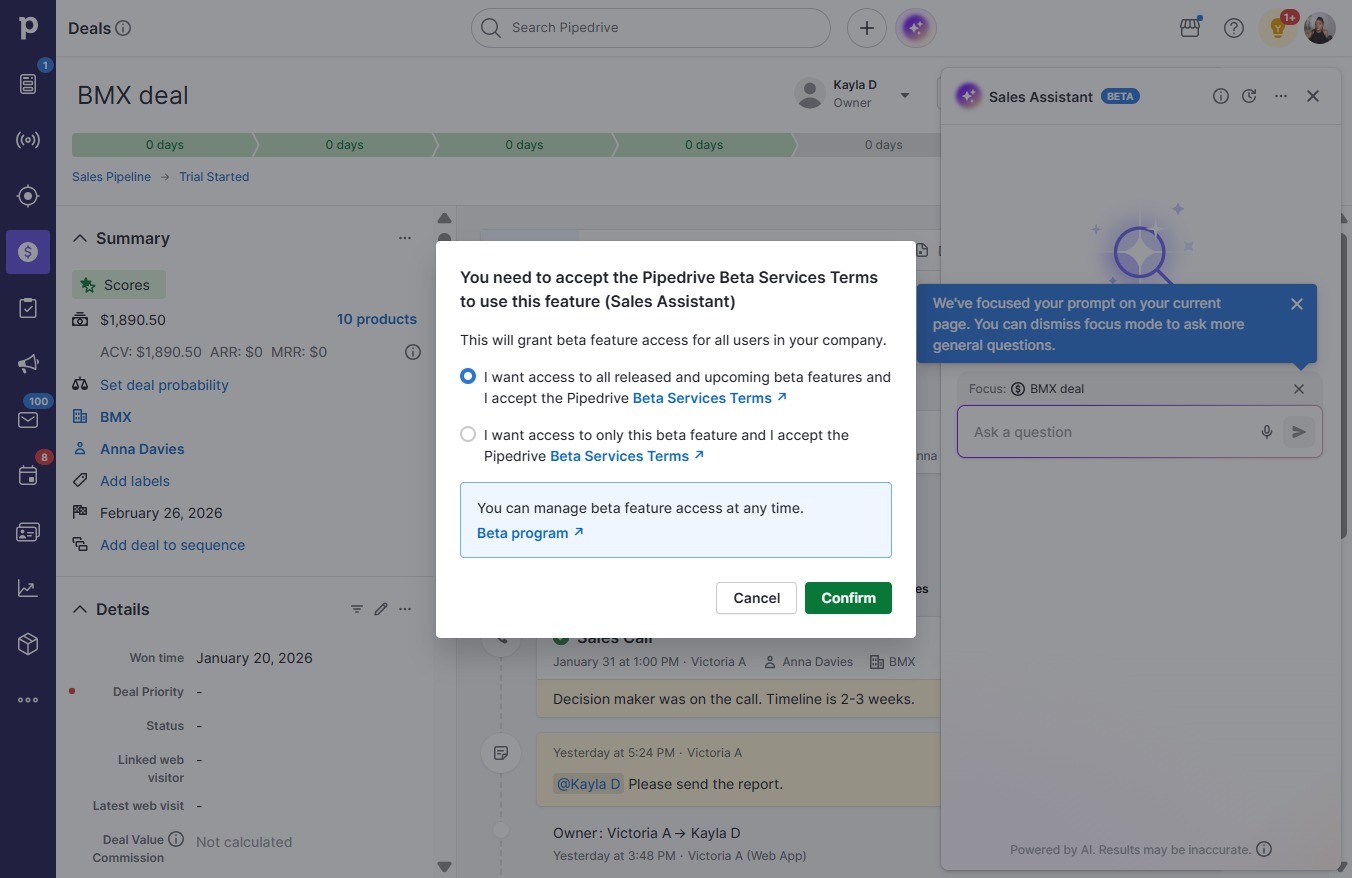Click @Kayla D mention in note

tap(588, 784)
